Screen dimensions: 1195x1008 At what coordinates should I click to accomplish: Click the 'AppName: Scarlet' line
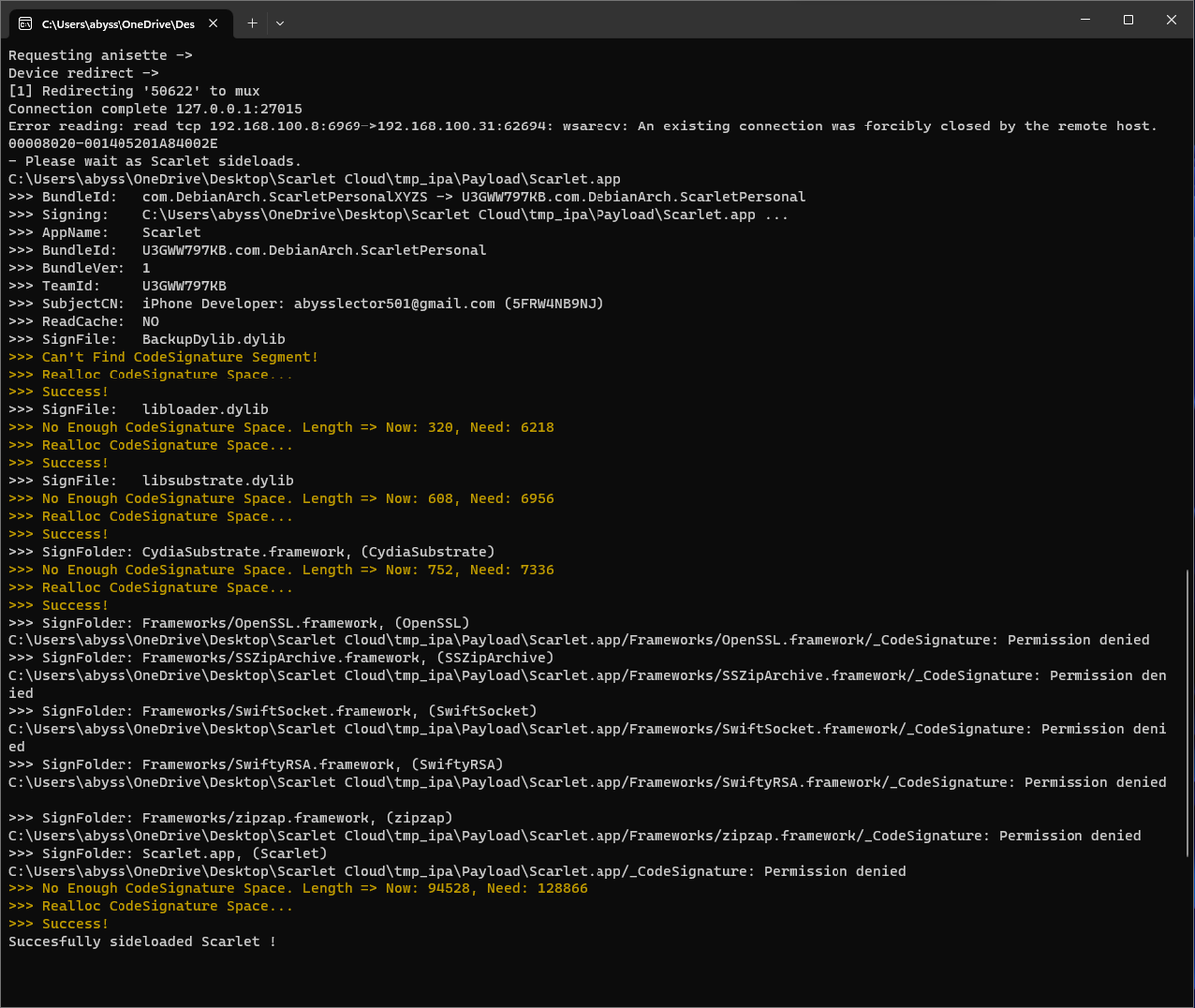coord(105,232)
